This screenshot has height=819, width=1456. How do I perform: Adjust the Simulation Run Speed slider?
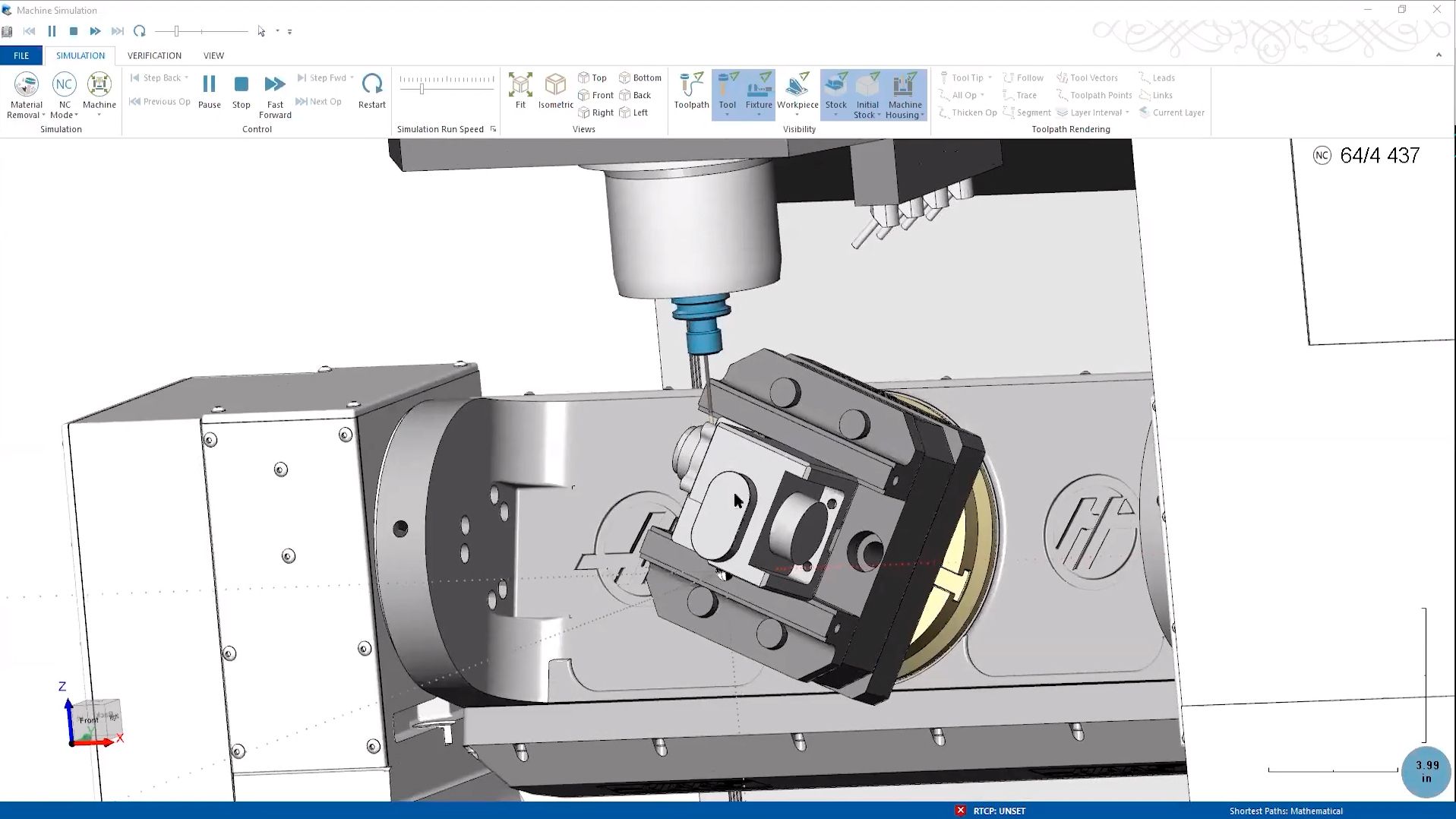[x=420, y=87]
